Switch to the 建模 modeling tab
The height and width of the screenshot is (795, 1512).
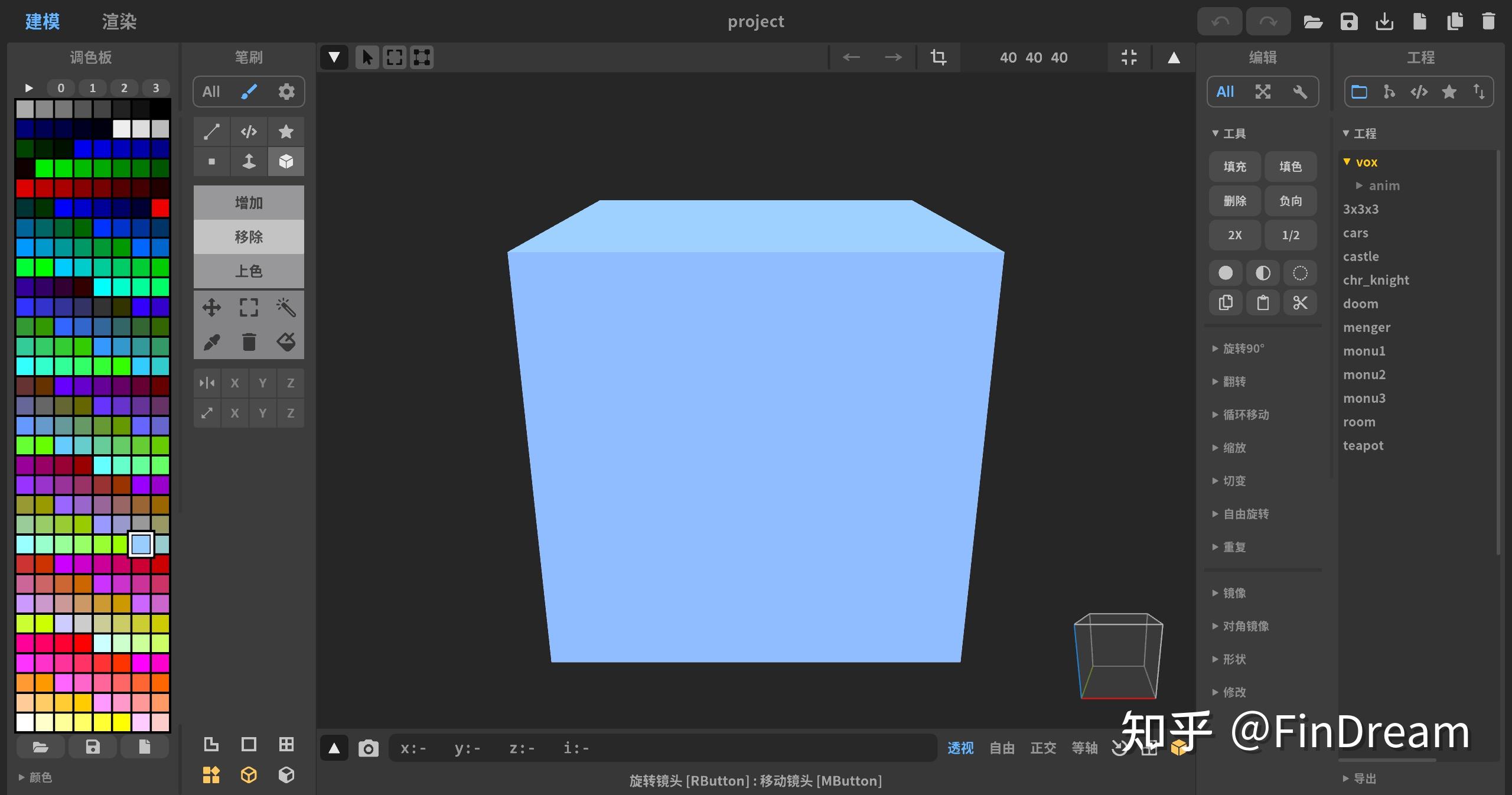(x=43, y=22)
